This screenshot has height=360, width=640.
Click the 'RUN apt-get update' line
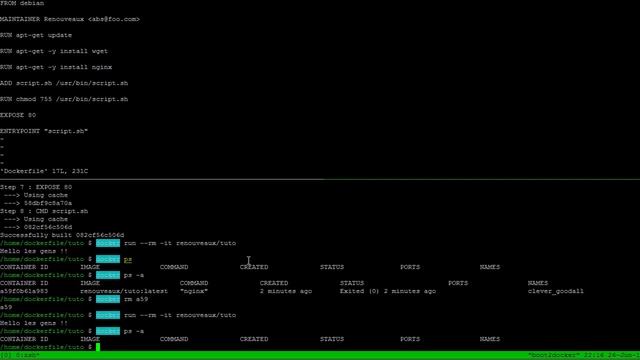point(36,35)
